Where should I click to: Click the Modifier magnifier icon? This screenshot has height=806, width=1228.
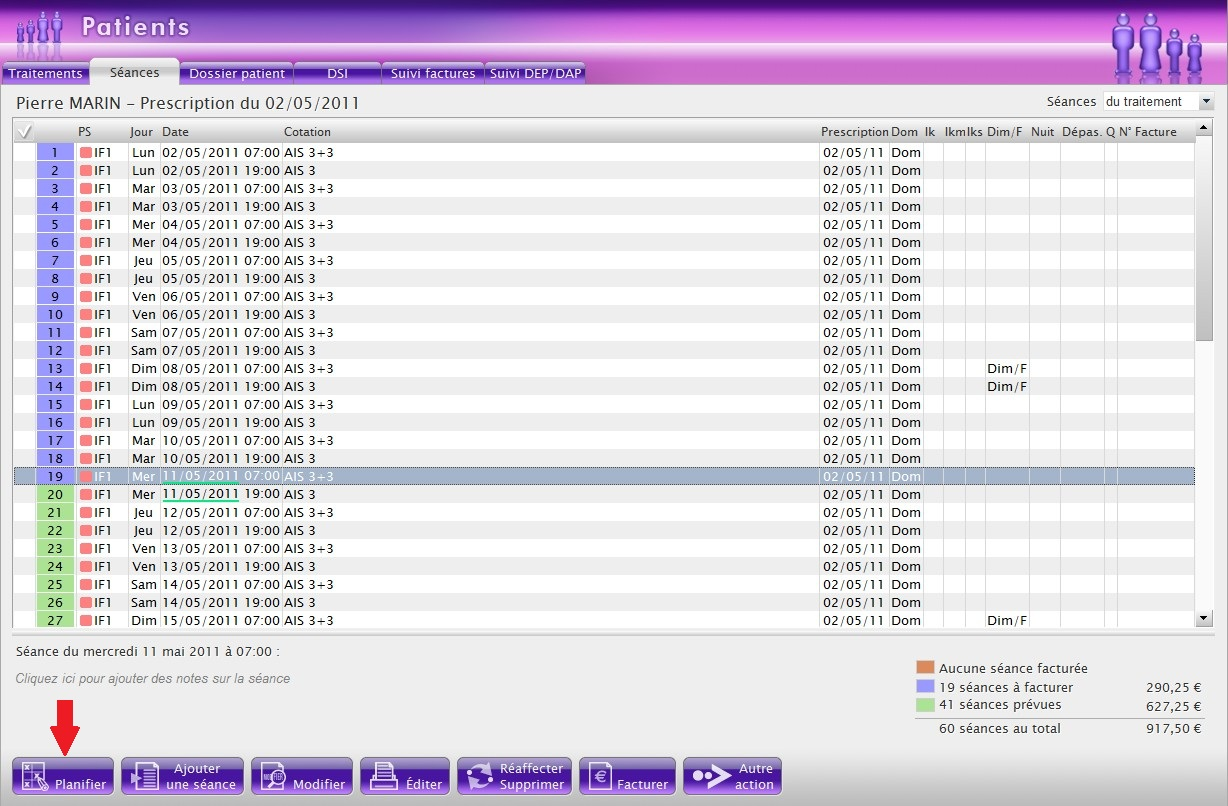272,776
